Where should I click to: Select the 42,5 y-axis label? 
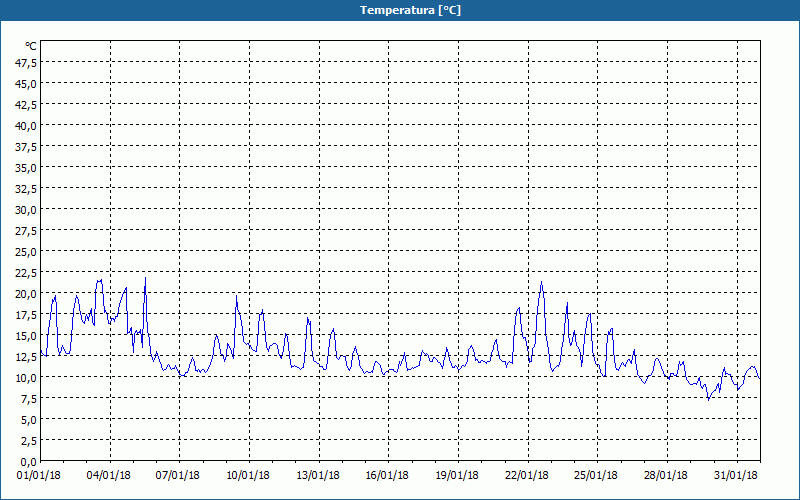(x=26, y=105)
